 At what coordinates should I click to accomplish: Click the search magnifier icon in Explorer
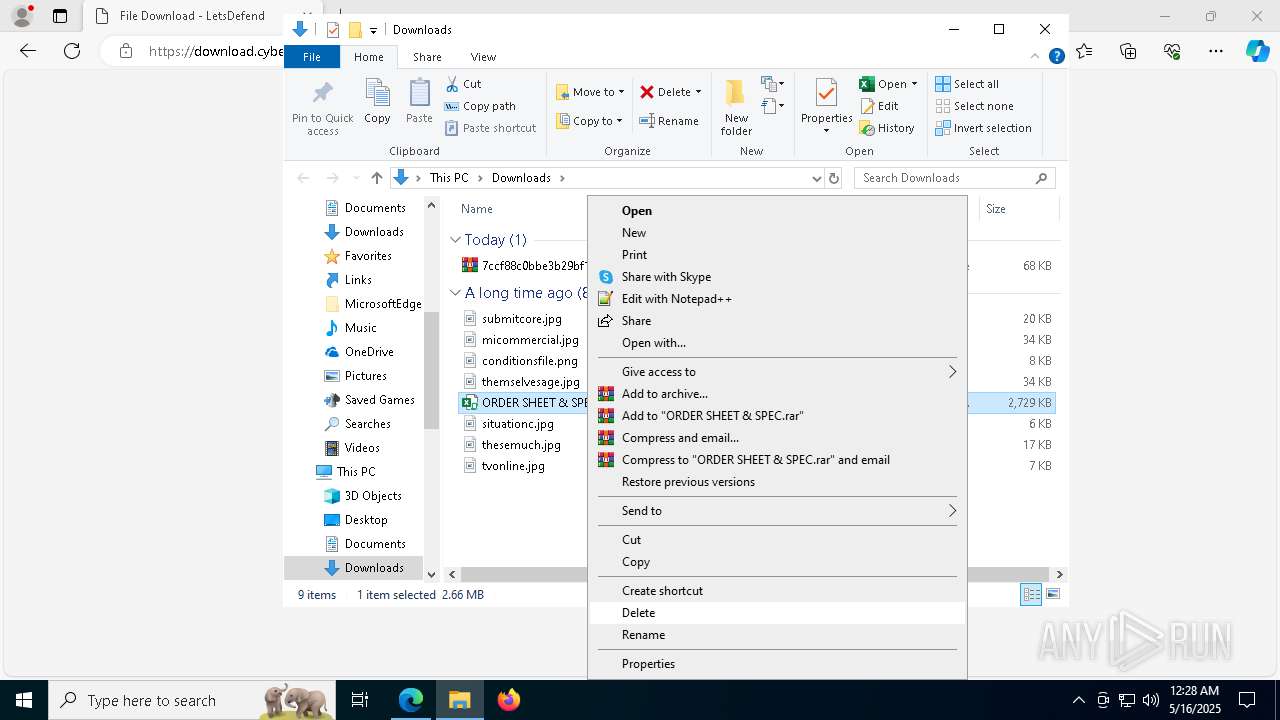click(1041, 178)
